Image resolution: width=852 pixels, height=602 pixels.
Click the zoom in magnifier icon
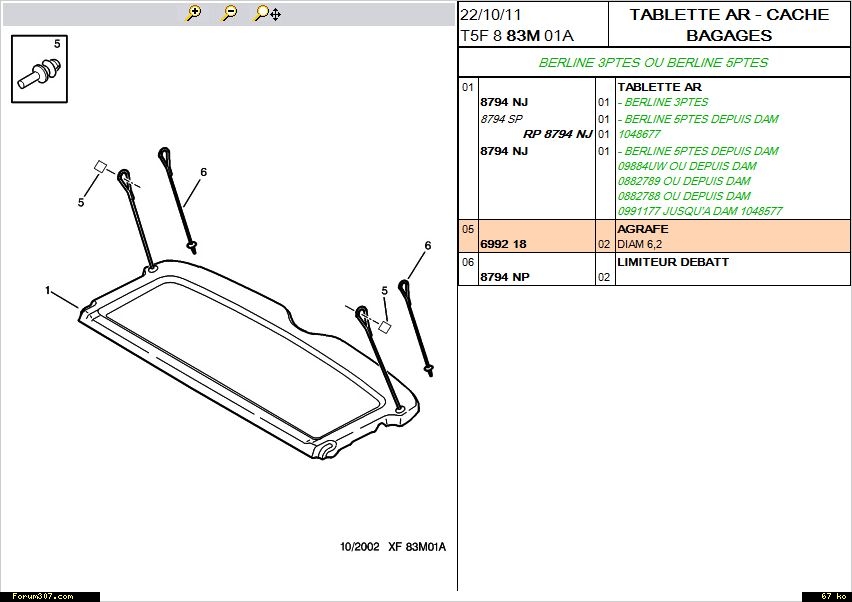(194, 13)
